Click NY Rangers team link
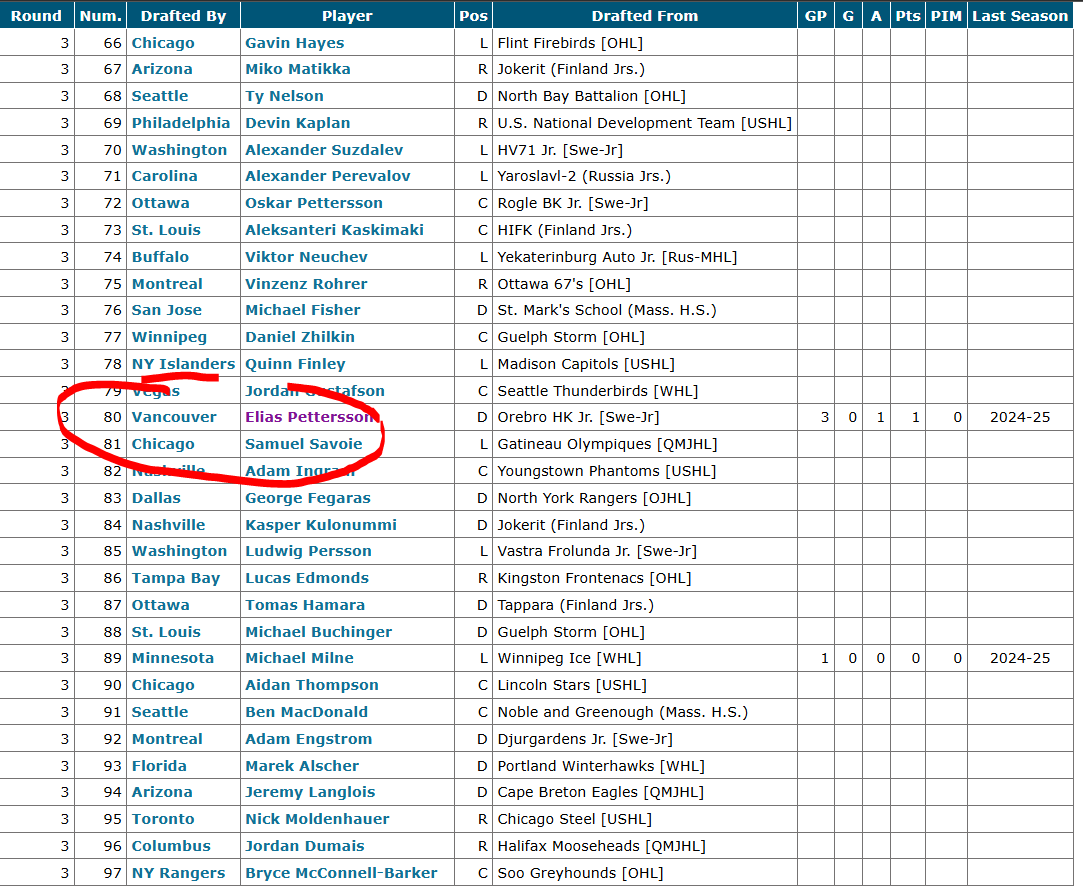Screen dimensions: 1083x891 (x=178, y=873)
